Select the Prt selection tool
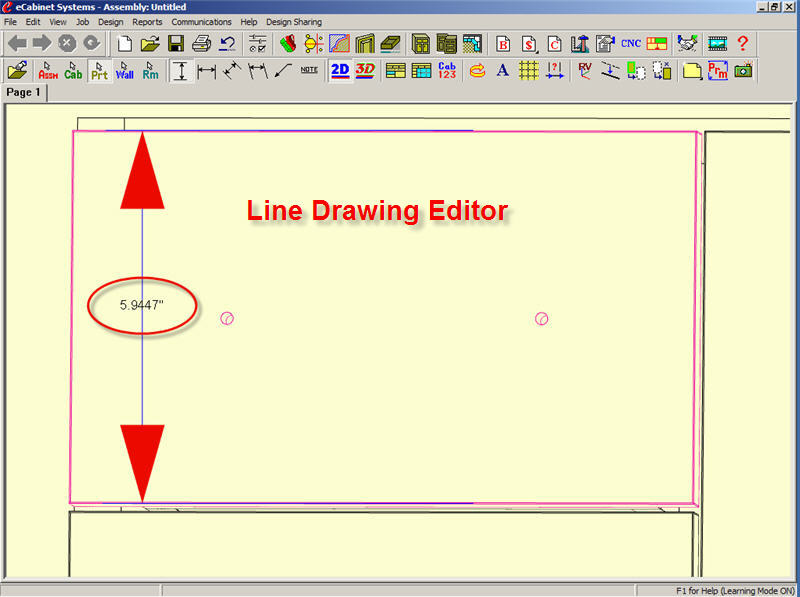This screenshot has height=597, width=800. point(99,71)
